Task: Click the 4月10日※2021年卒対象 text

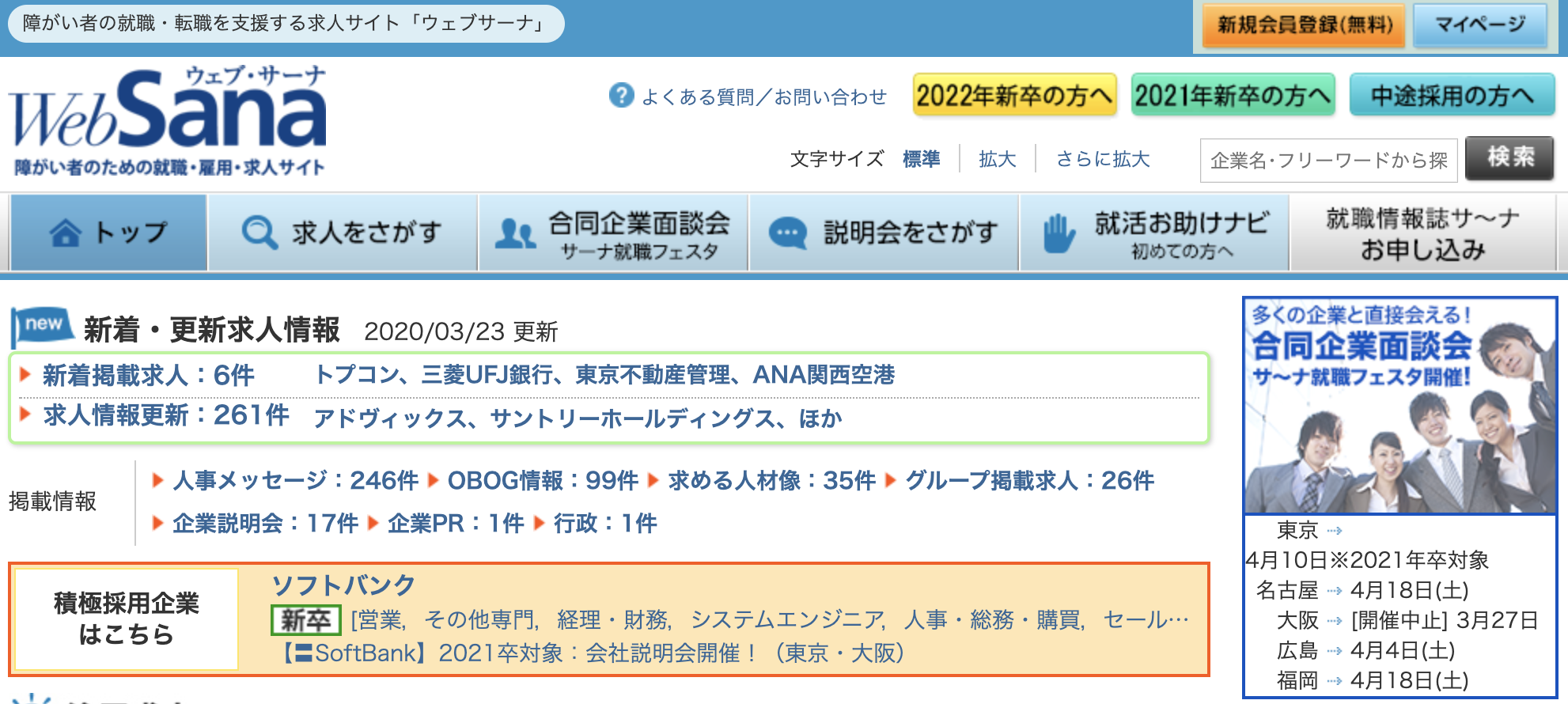Action: pos(1367,560)
